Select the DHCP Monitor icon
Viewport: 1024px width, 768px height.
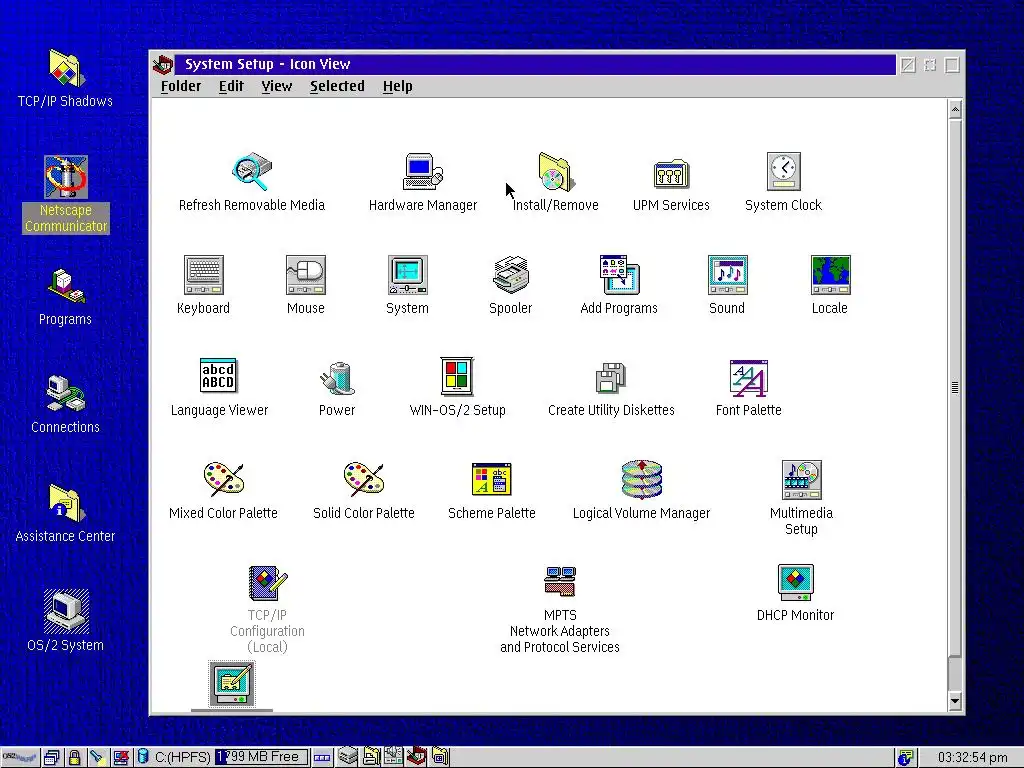click(795, 582)
